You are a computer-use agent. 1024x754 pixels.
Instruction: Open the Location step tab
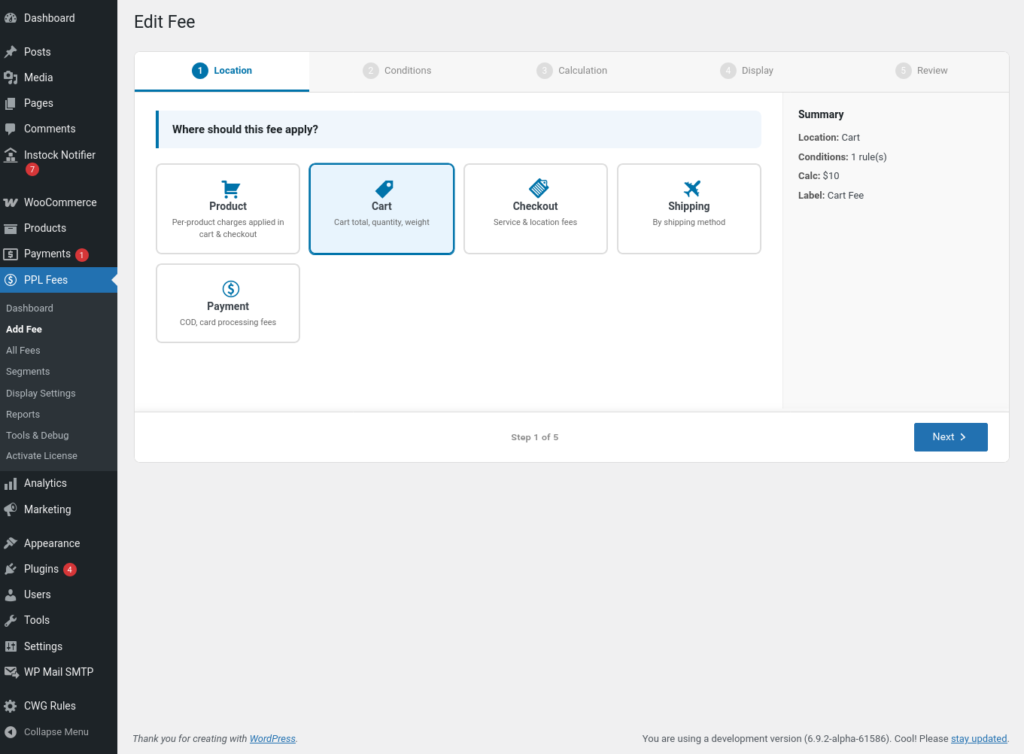point(222,71)
